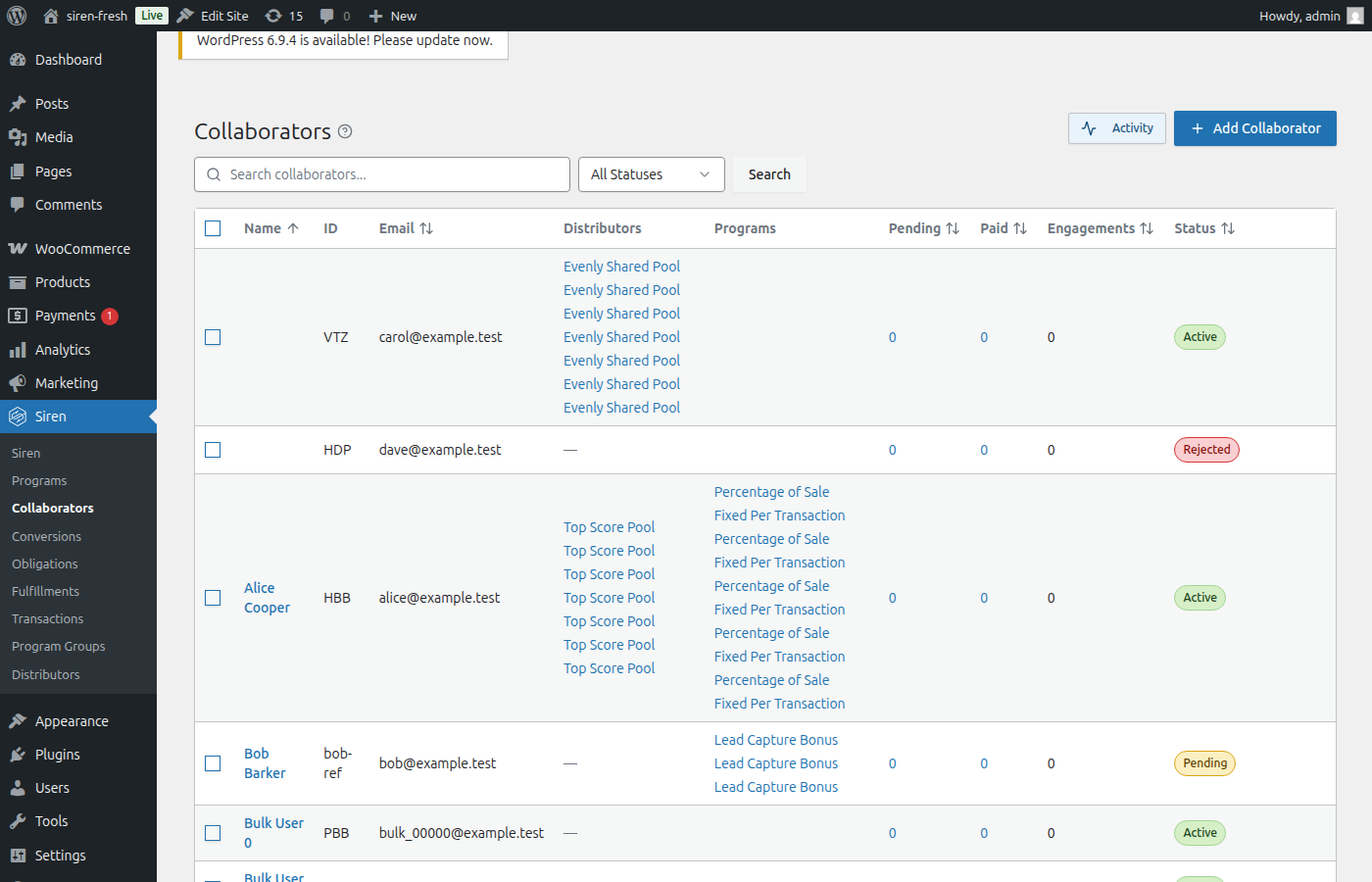
Task: Click the Add Collaborator button
Action: pos(1255,128)
